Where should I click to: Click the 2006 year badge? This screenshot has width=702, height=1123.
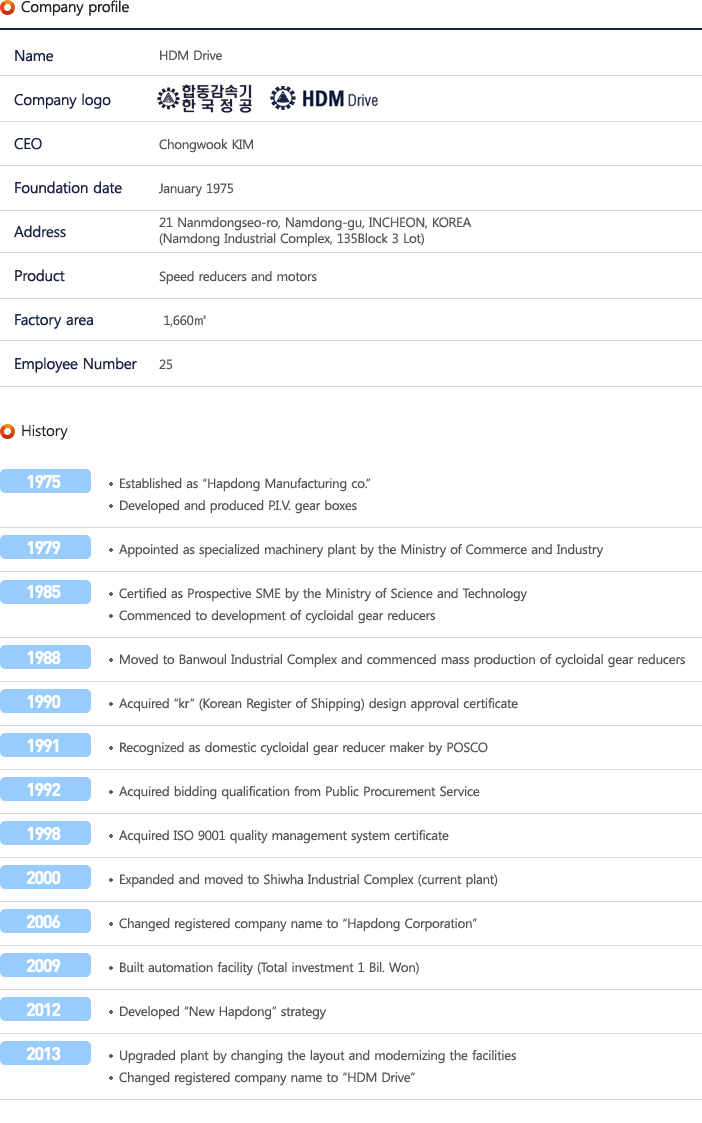point(45,921)
